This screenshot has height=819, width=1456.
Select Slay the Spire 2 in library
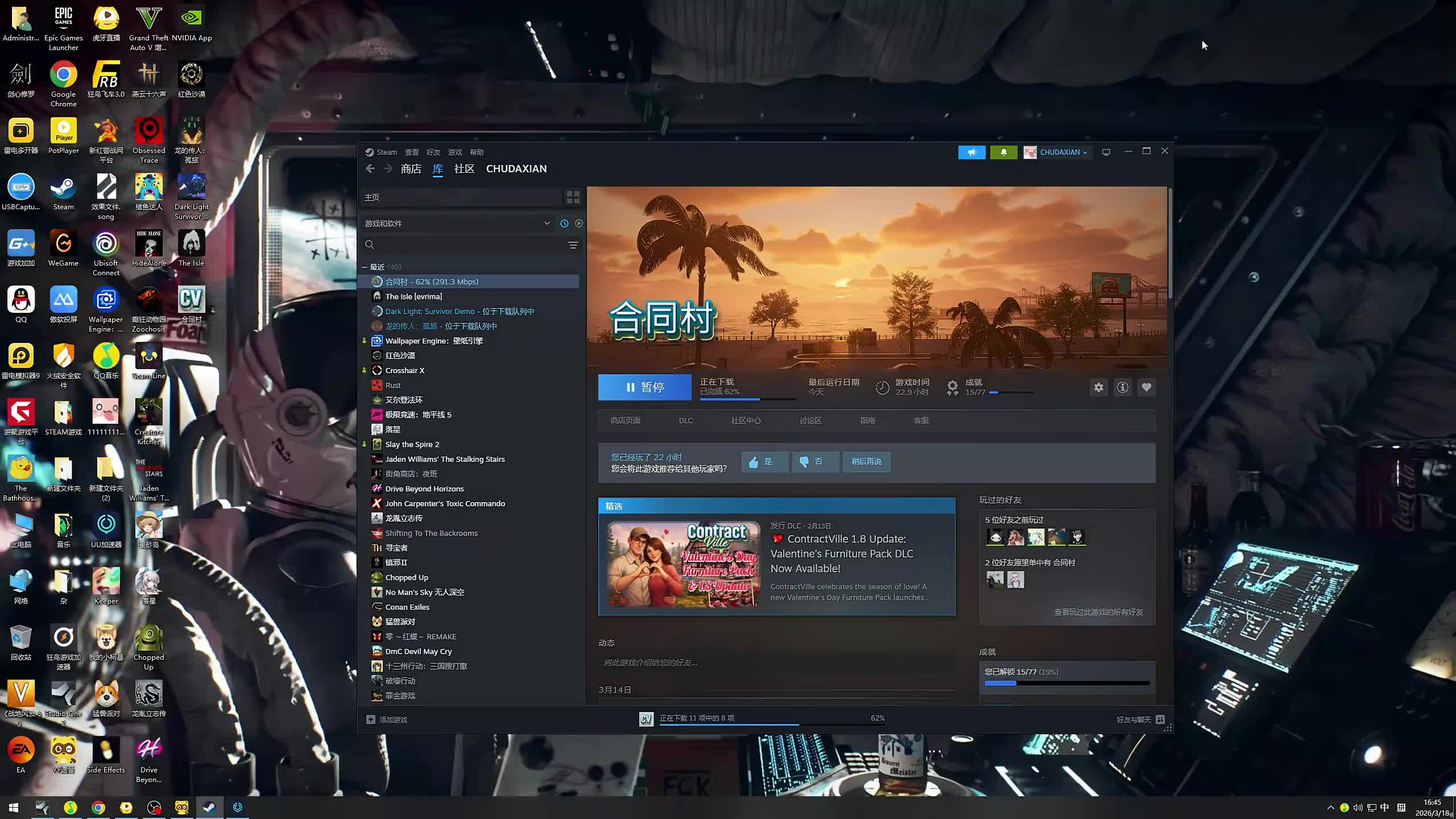coord(412,445)
